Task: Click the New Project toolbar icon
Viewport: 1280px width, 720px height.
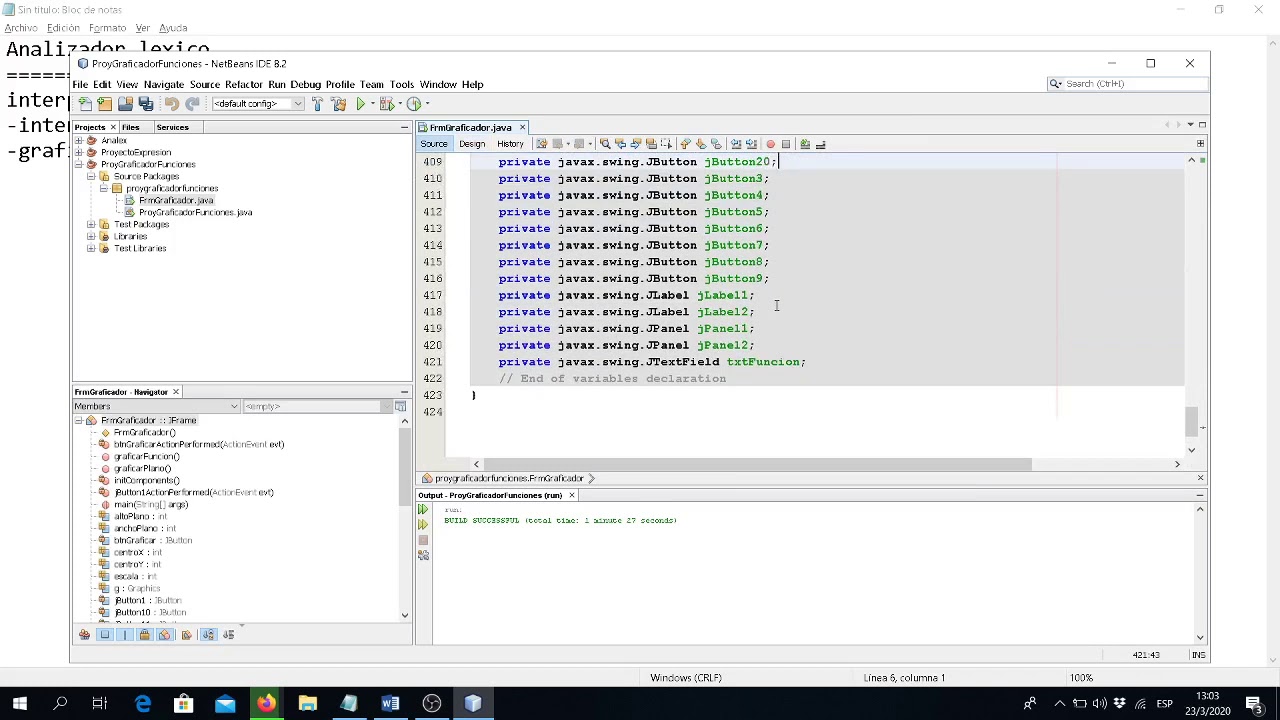Action: click(x=105, y=104)
